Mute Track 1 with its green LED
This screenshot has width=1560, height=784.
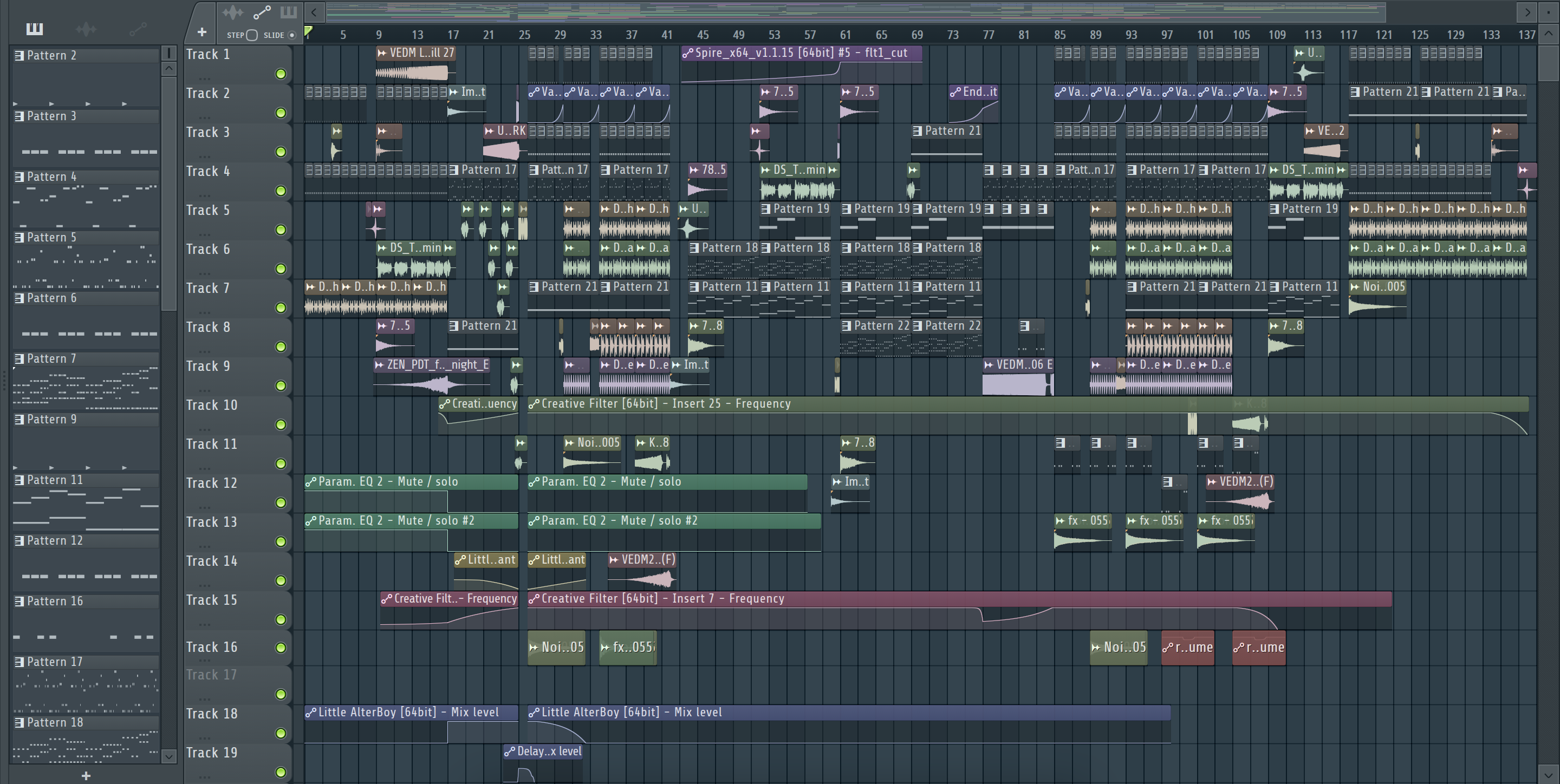(x=281, y=74)
